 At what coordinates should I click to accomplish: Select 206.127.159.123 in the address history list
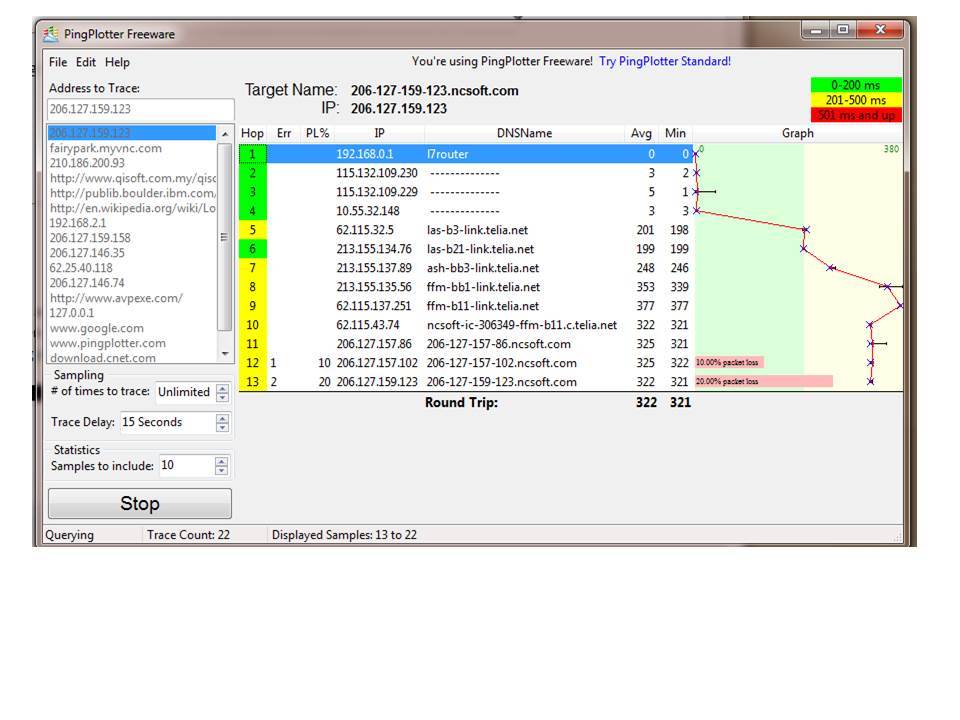click(x=132, y=133)
